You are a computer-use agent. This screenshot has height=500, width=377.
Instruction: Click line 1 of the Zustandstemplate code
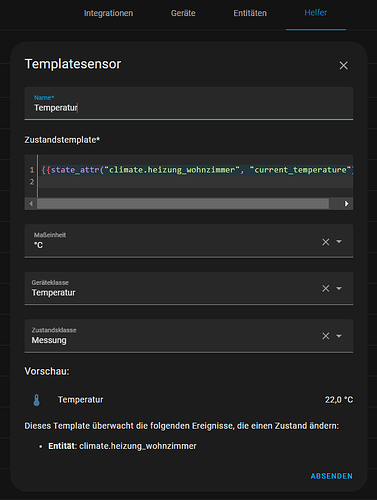tap(197, 170)
